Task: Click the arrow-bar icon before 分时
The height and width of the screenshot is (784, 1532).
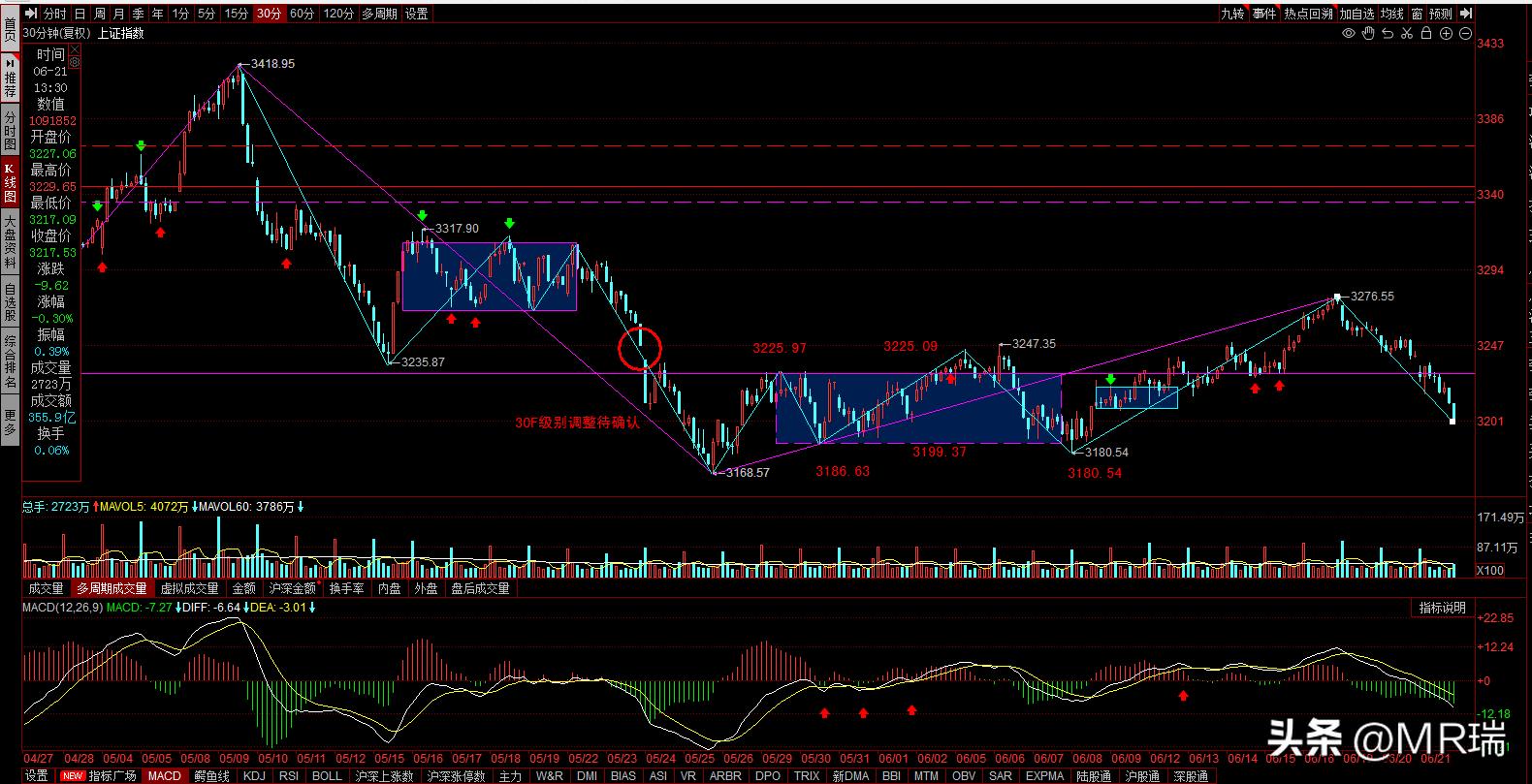Action: tap(30, 14)
